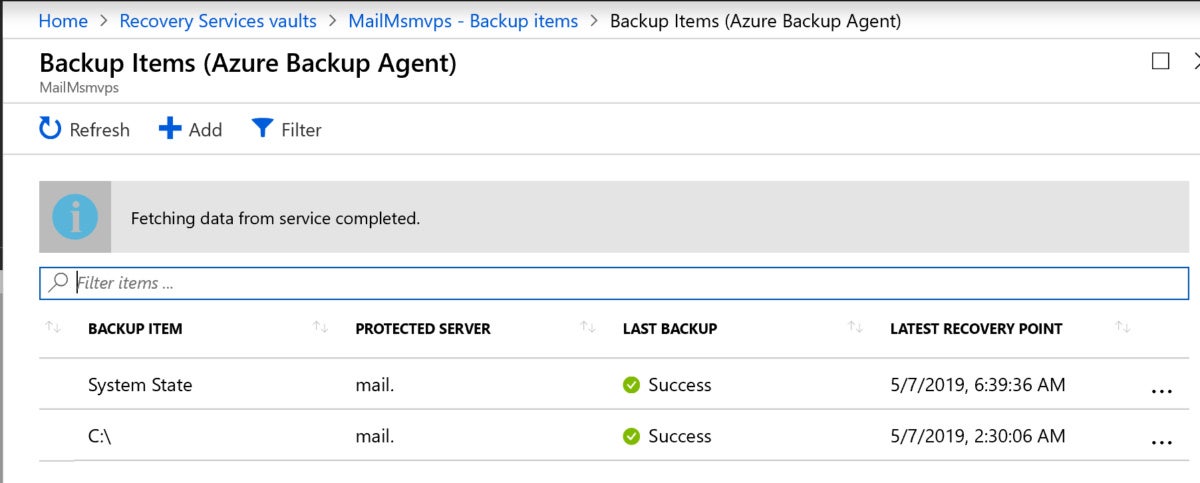Screen dimensions: 1200x483
Task: Click the magnifier icon in filter box
Action: [x=59, y=283]
